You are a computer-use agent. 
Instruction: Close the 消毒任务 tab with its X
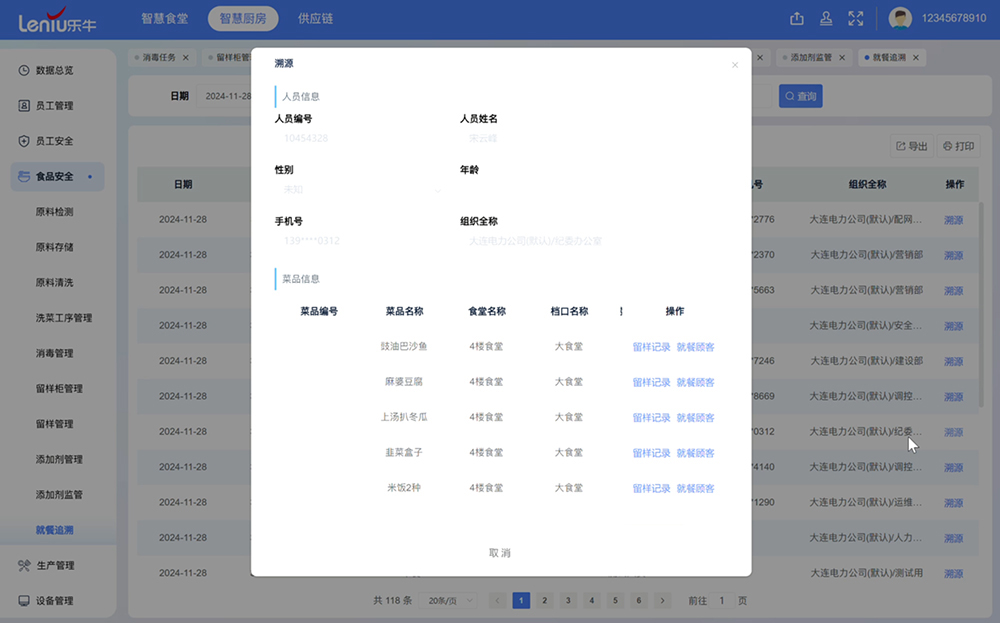point(185,58)
